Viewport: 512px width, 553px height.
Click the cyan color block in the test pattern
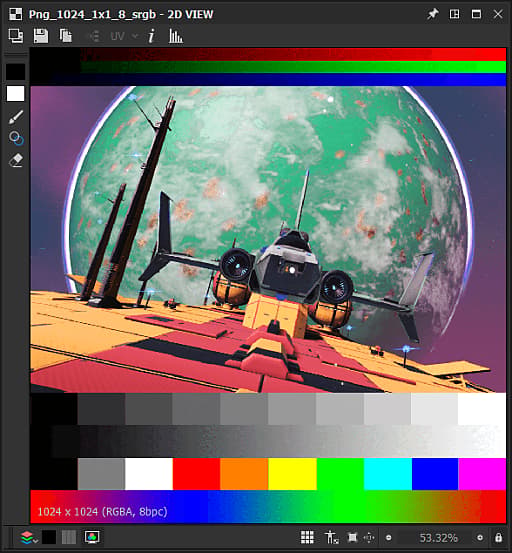click(x=388, y=474)
